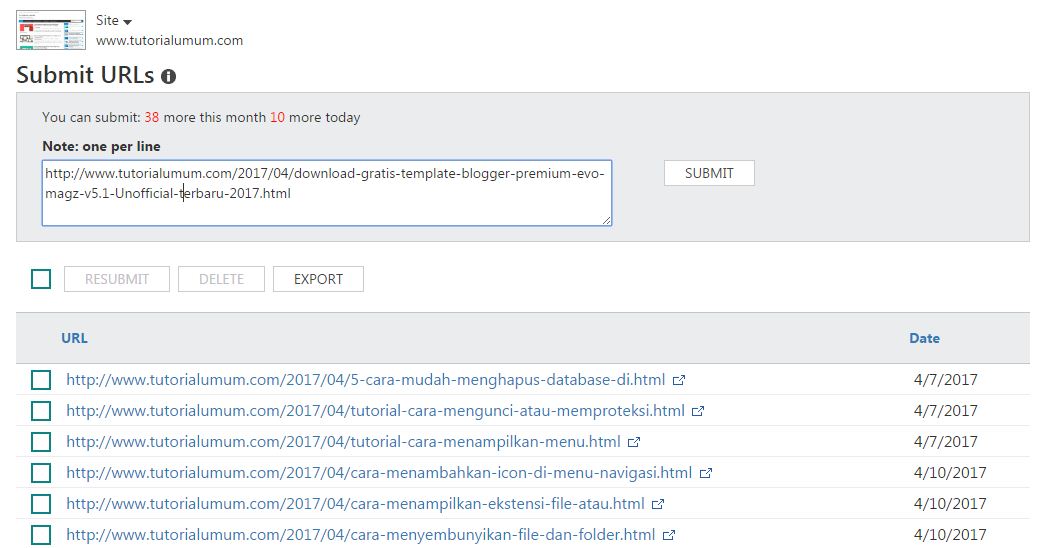Open external link icon for tutorial-cara-menampilkan-menu.html
Viewport: 1041px width, 548px height.
634,442
